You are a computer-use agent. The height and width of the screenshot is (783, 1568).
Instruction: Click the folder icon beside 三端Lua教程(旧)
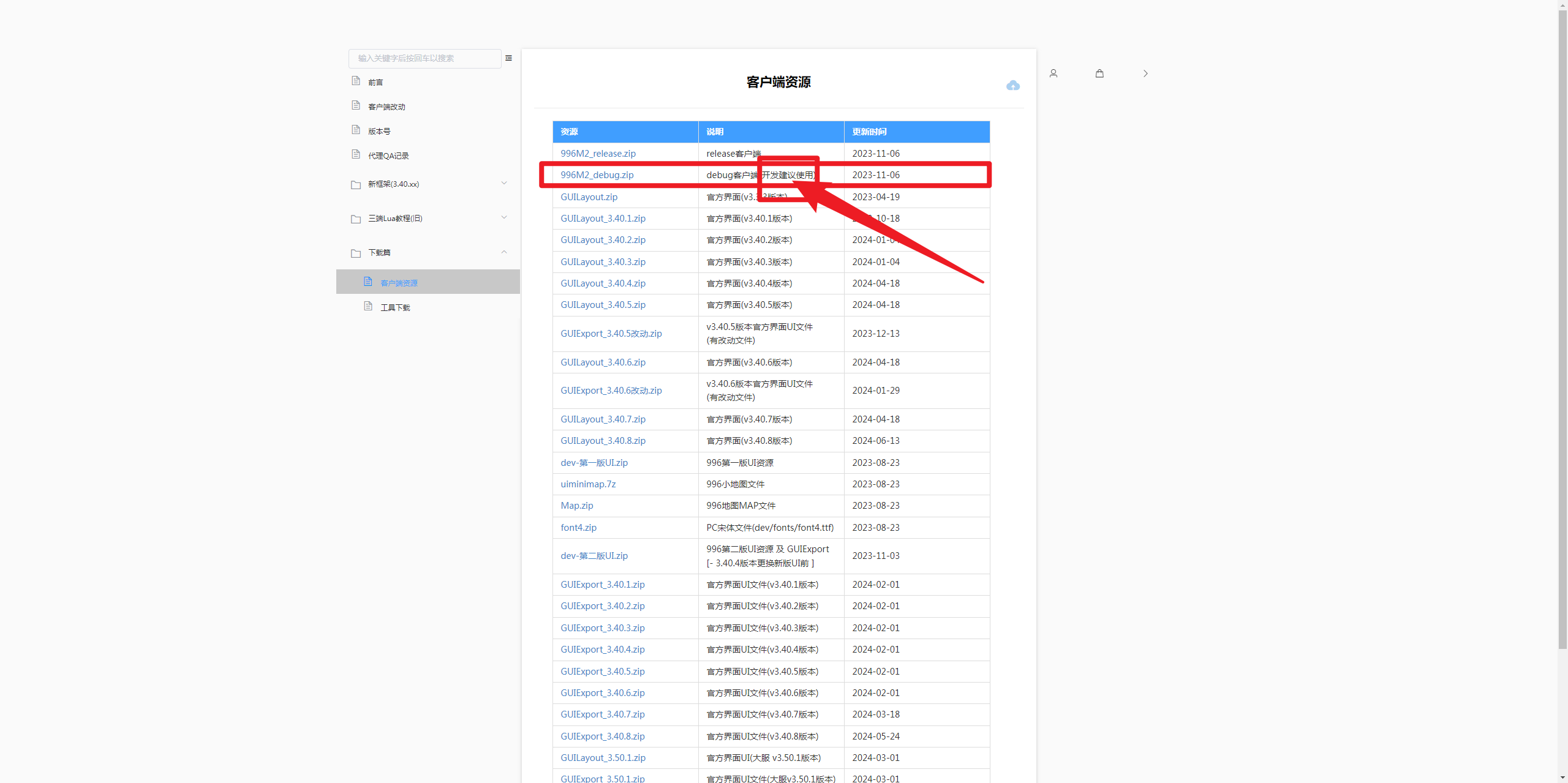pos(356,219)
